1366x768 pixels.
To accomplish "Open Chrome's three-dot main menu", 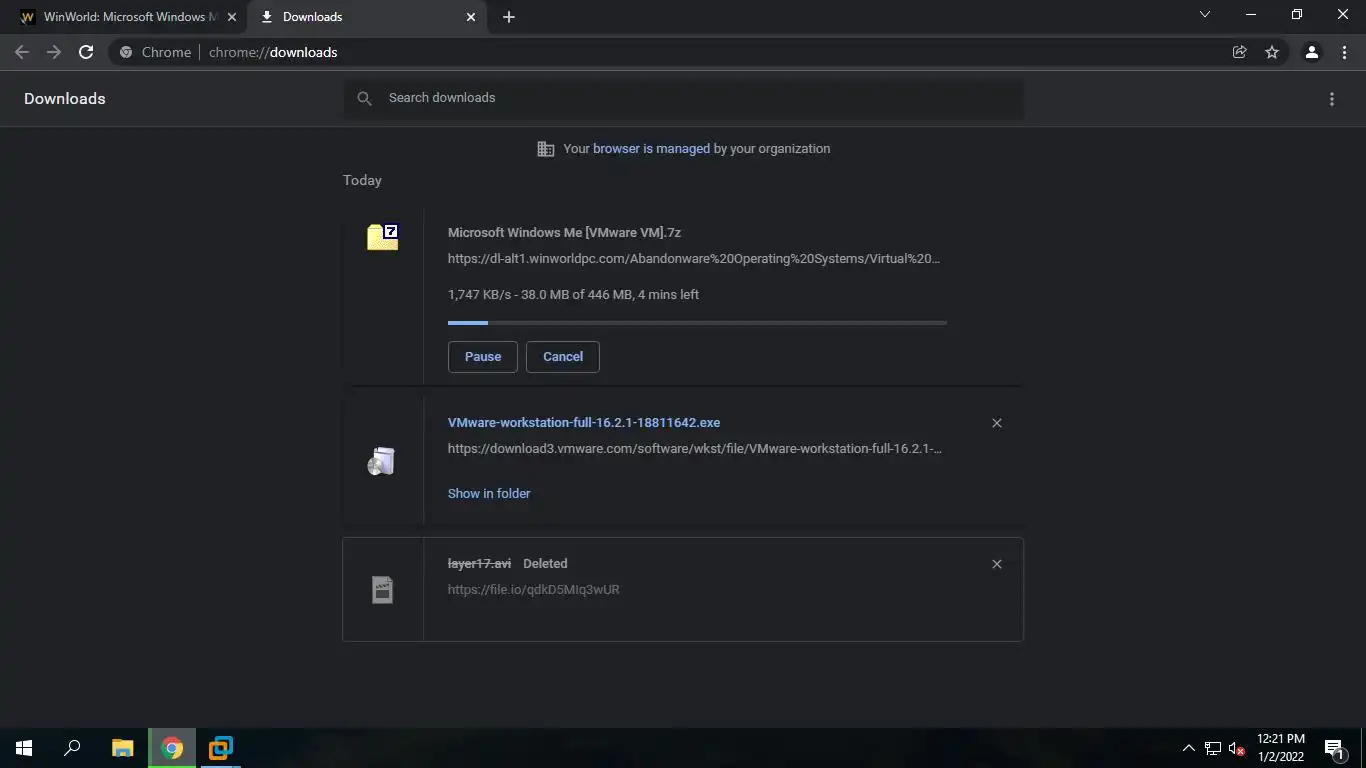I will tap(1344, 52).
